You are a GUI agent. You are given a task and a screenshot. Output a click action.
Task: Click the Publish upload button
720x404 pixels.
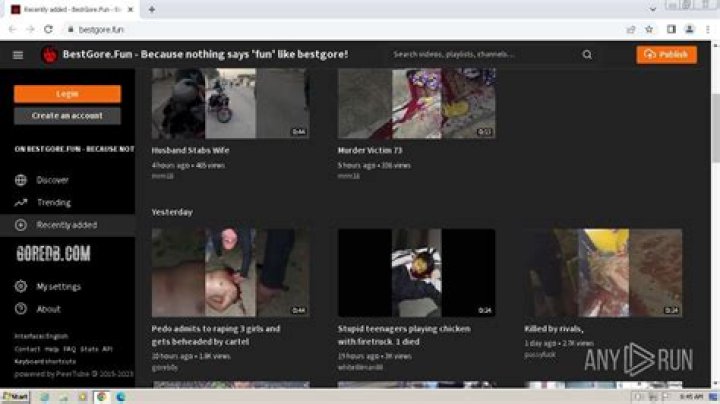click(666, 54)
